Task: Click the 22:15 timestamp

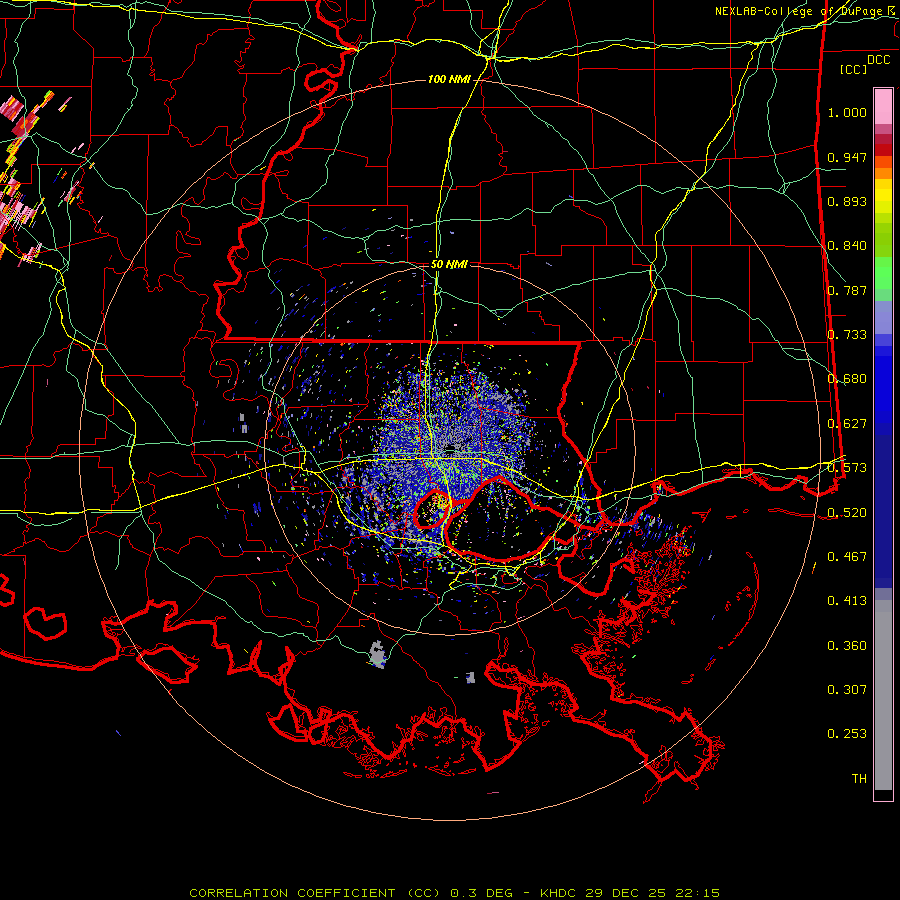Action: click(698, 893)
